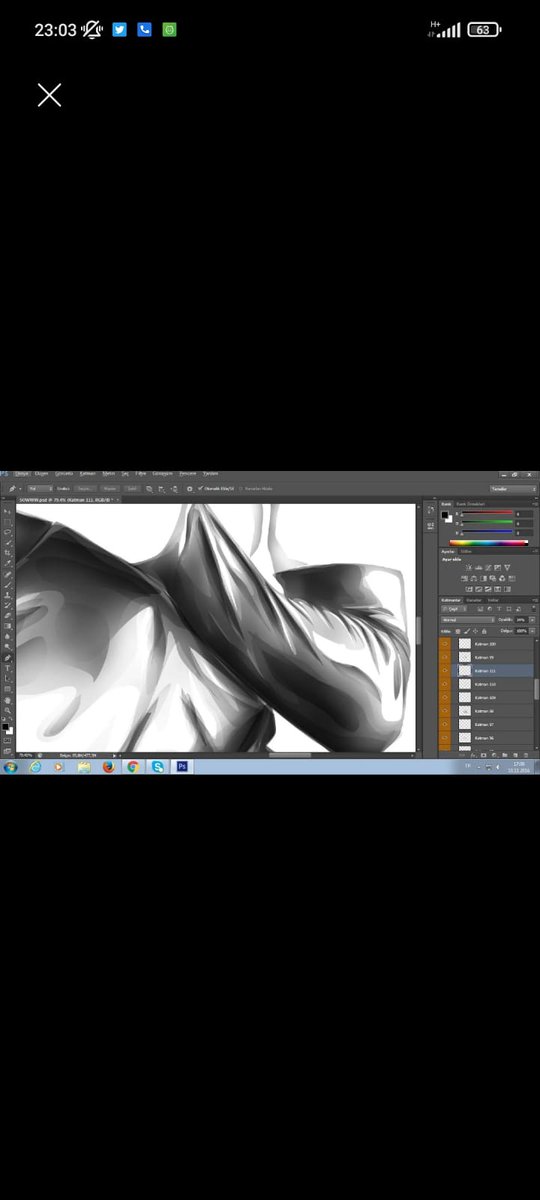Close the image viewer with the X
Viewport: 540px width, 1200px height.
(x=49, y=95)
